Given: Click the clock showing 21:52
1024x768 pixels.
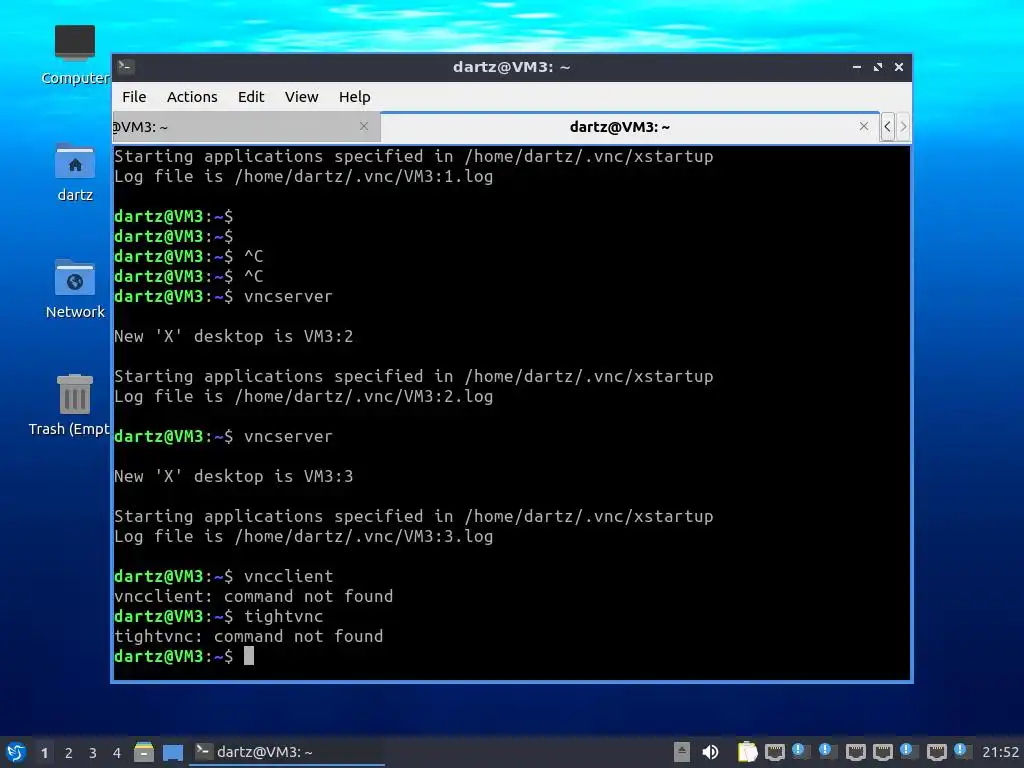Looking at the screenshot, I should click(1000, 752).
